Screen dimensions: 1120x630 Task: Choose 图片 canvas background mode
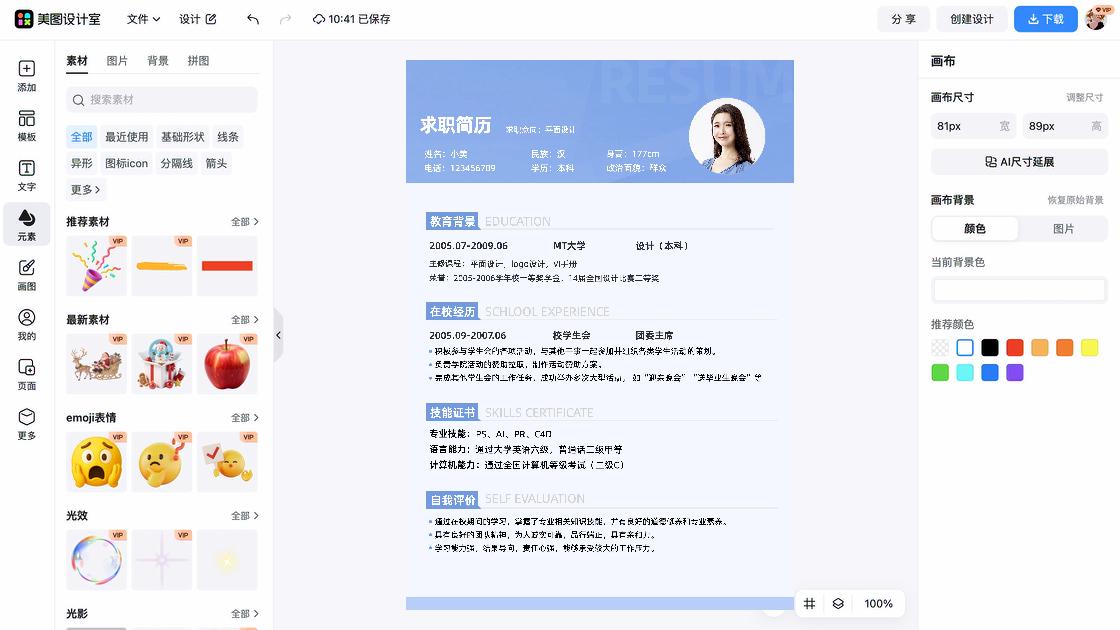pyautogui.click(x=1063, y=229)
